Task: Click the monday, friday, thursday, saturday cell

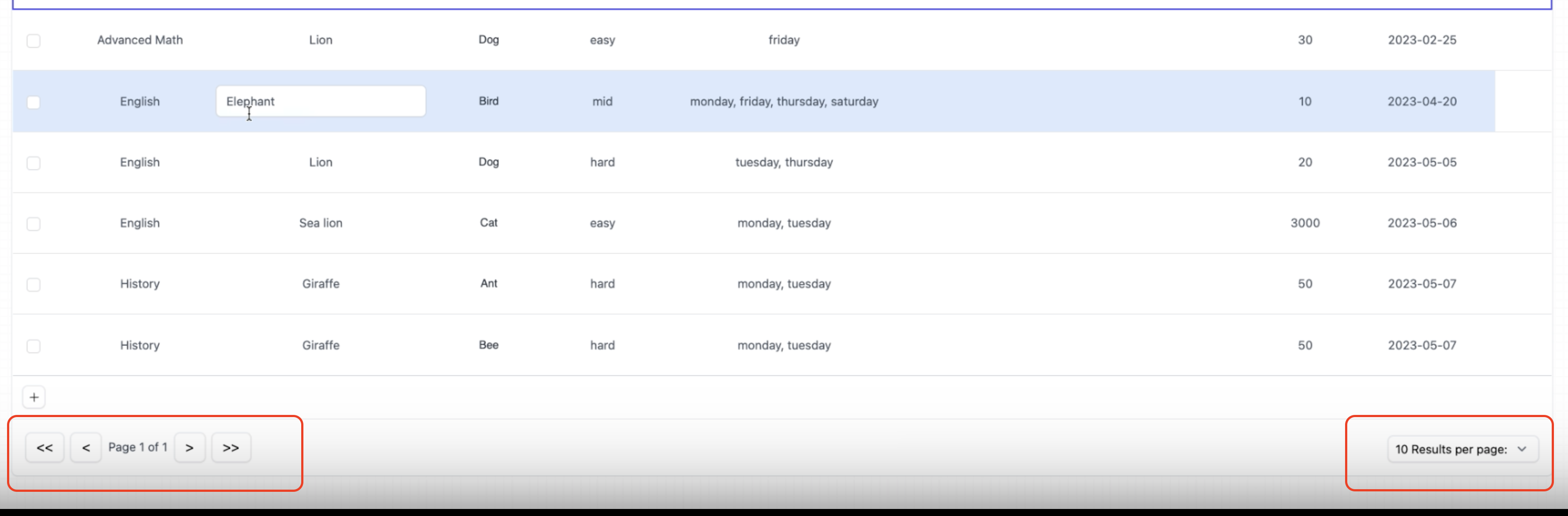Action: click(784, 102)
